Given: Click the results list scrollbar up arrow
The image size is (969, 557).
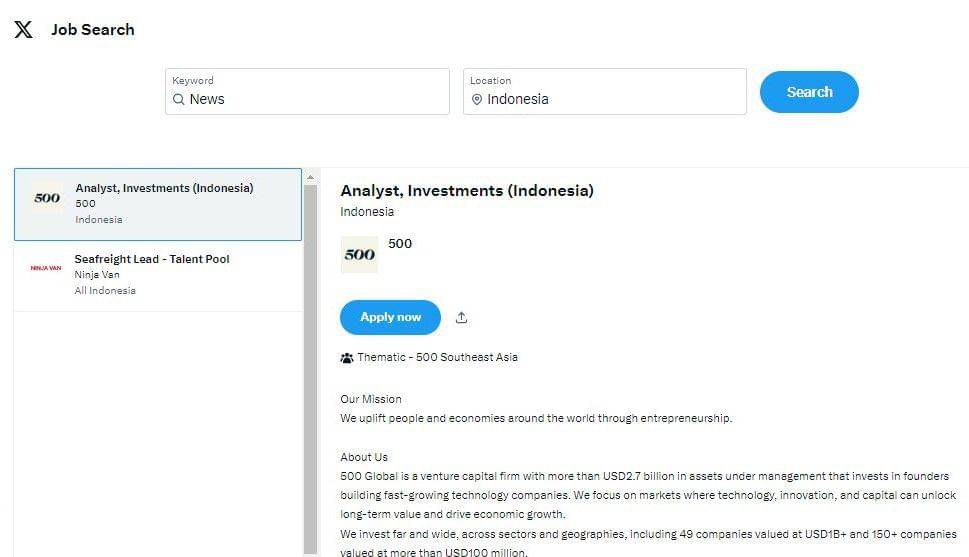Looking at the screenshot, I should [310, 177].
